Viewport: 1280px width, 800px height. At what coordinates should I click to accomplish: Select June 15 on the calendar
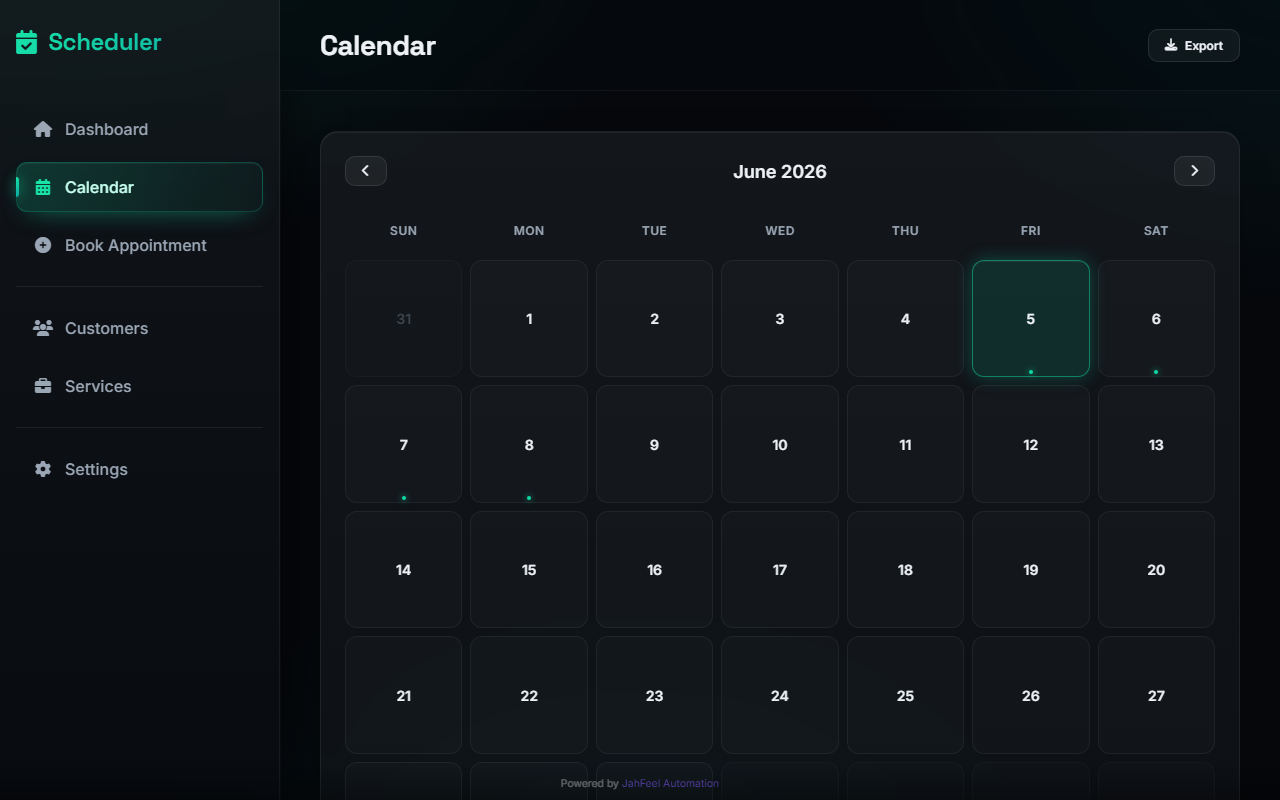[529, 570]
